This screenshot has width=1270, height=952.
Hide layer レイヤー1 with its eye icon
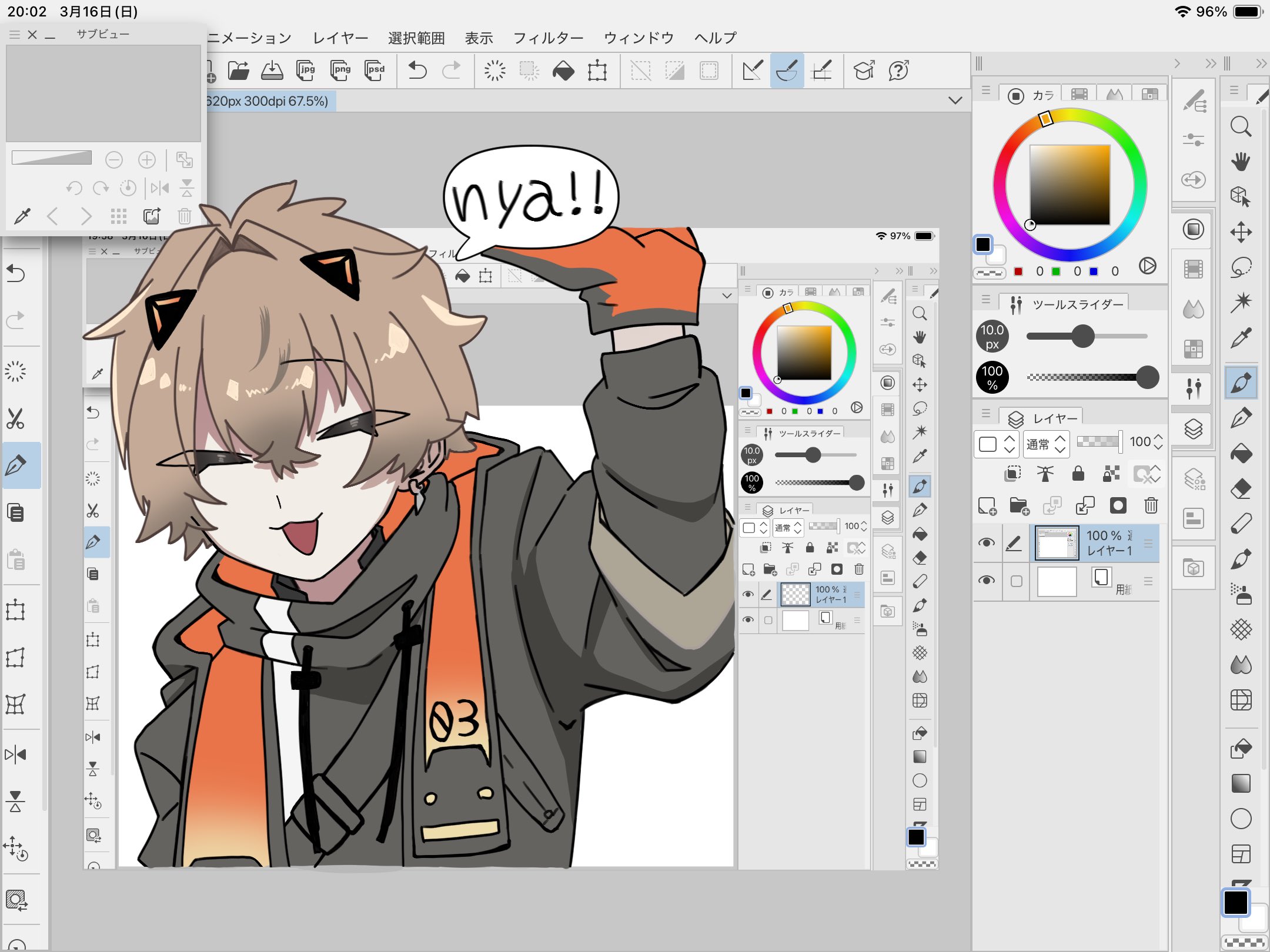[987, 542]
